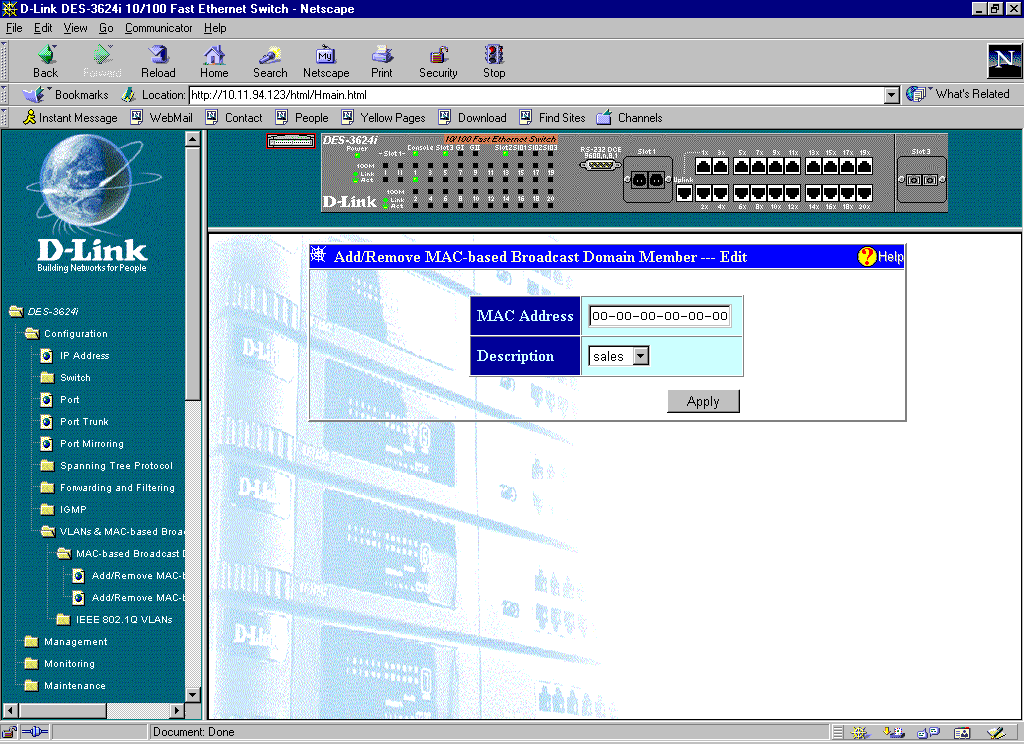Select Port Mirroring in the sidebar
Screen dimensions: 1024x744
point(91,444)
